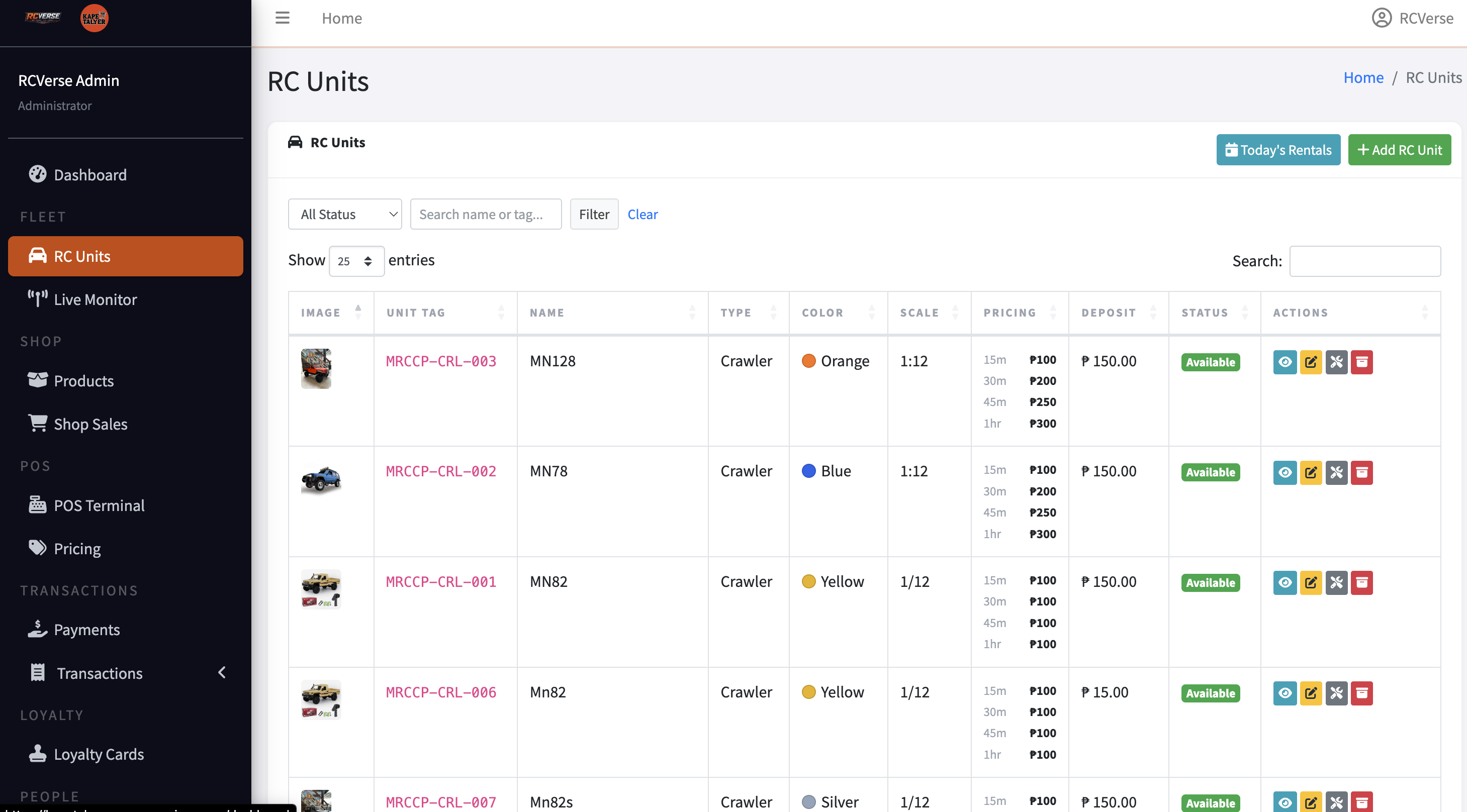The image size is (1467, 812).
Task: Click the RCVerse logo in sidebar
Action: pyautogui.click(x=43, y=17)
